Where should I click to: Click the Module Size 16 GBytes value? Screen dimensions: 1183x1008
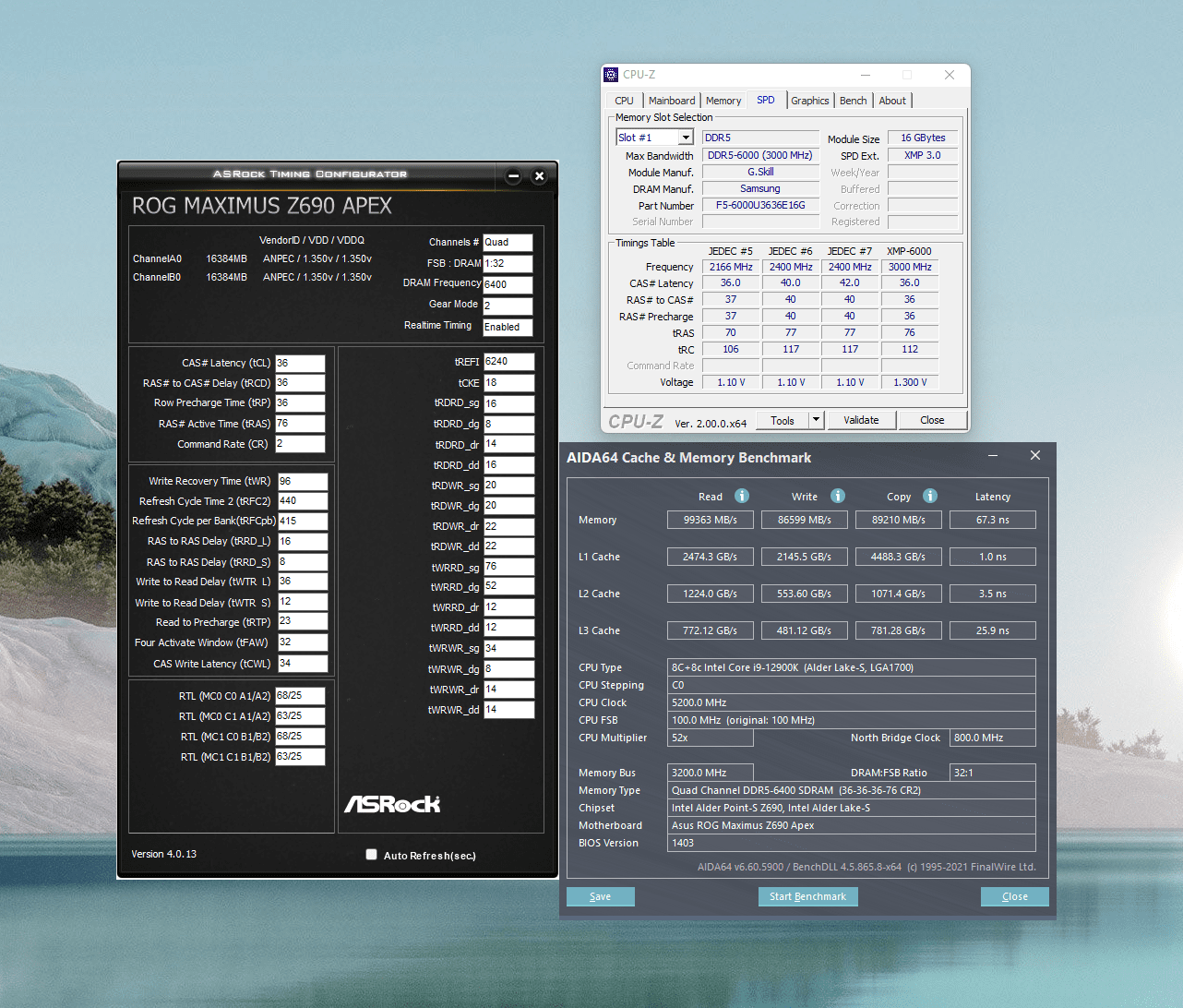click(923, 138)
